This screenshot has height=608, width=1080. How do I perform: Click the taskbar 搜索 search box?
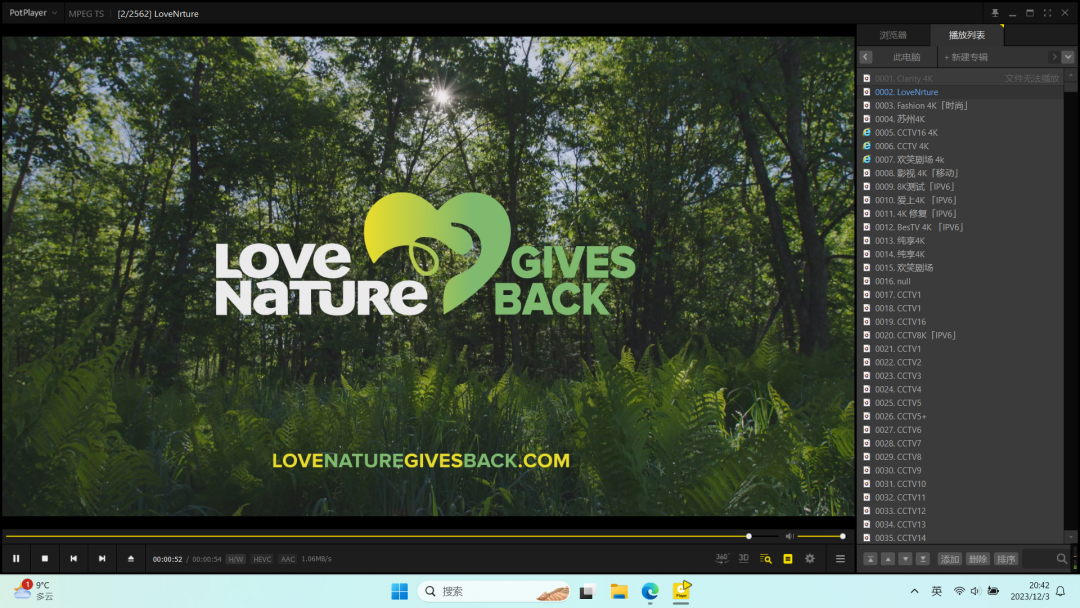495,591
